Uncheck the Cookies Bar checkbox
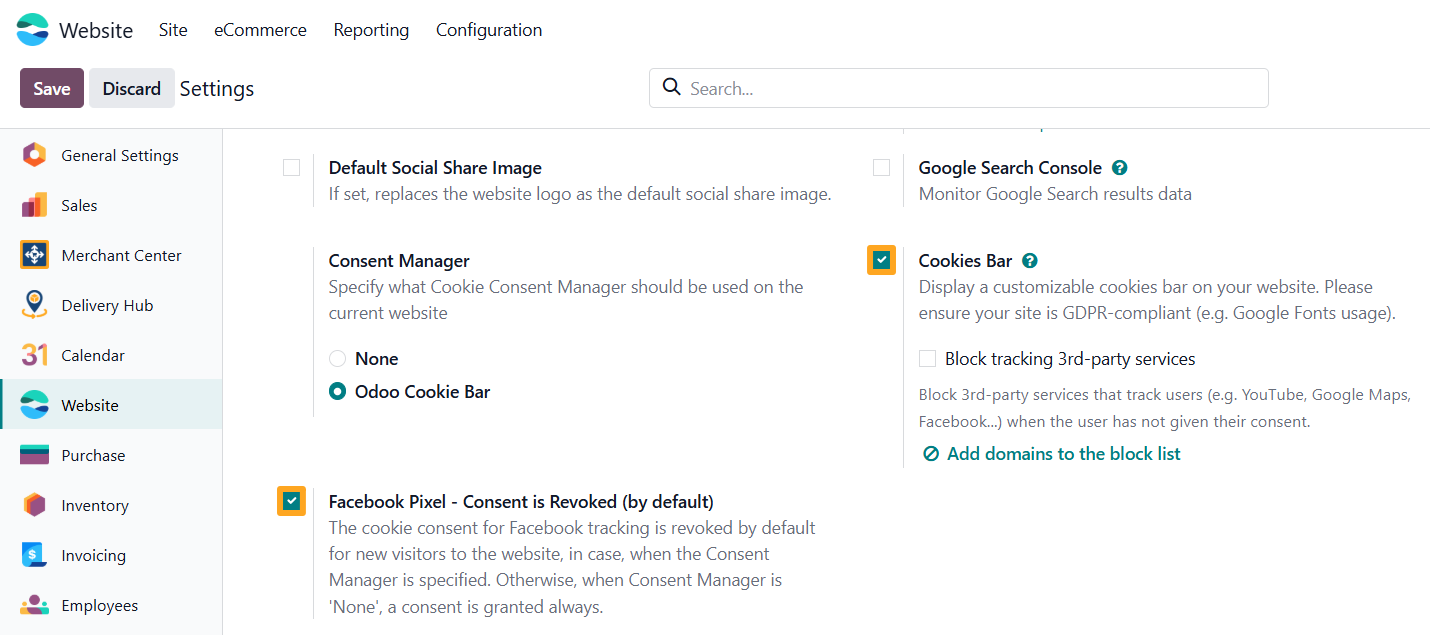1430x635 pixels. pyautogui.click(x=881, y=260)
